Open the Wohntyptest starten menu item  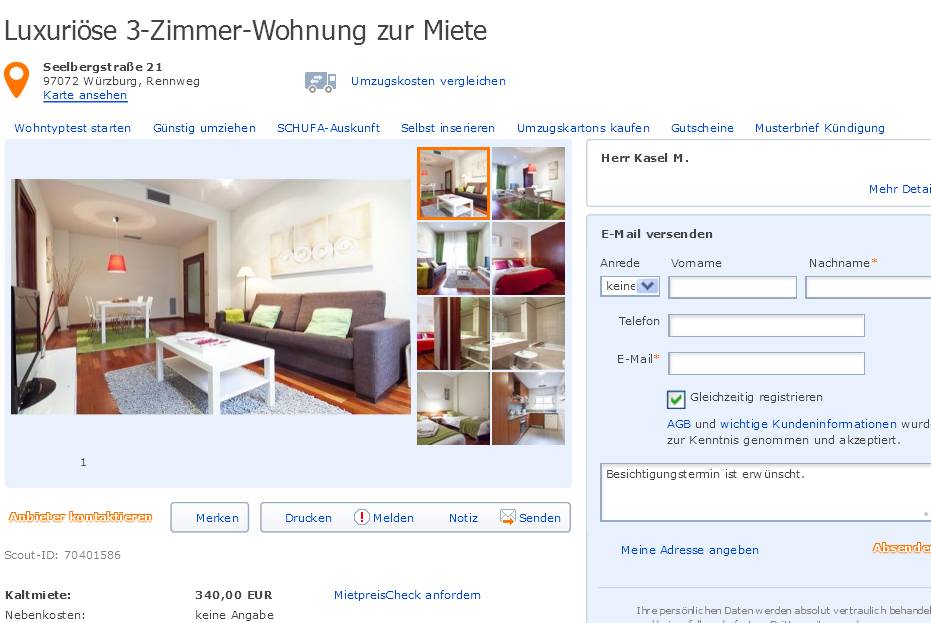click(72, 128)
